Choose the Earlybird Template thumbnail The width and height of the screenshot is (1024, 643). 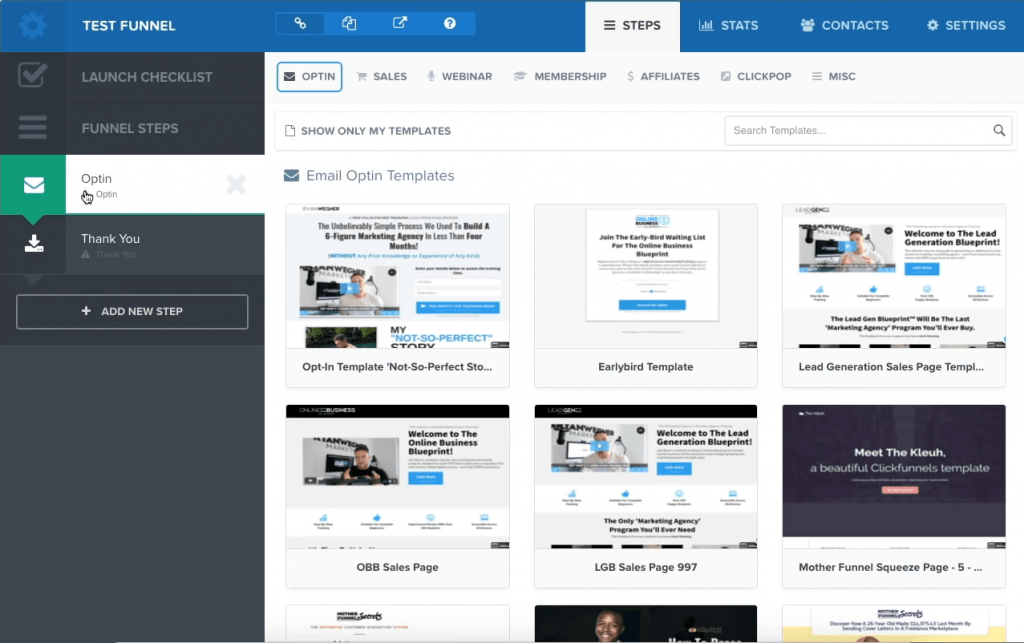(x=645, y=277)
